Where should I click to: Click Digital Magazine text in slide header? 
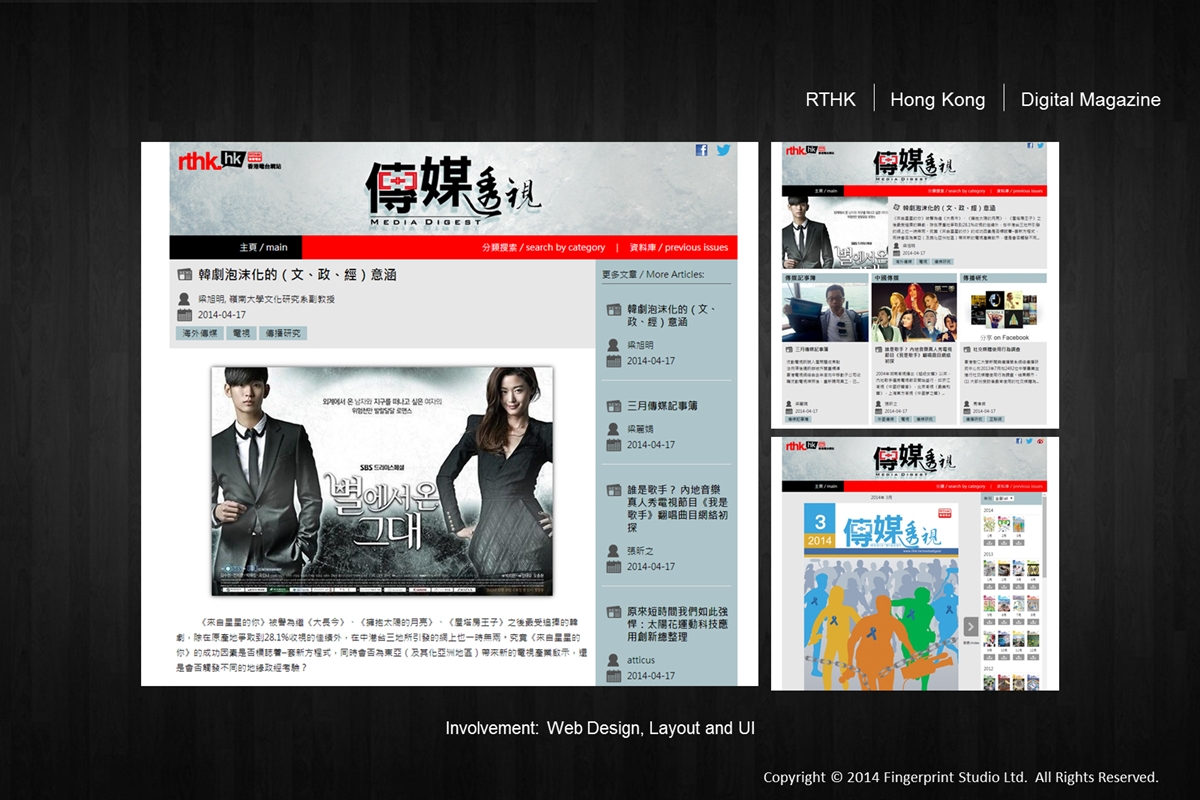tap(1091, 100)
